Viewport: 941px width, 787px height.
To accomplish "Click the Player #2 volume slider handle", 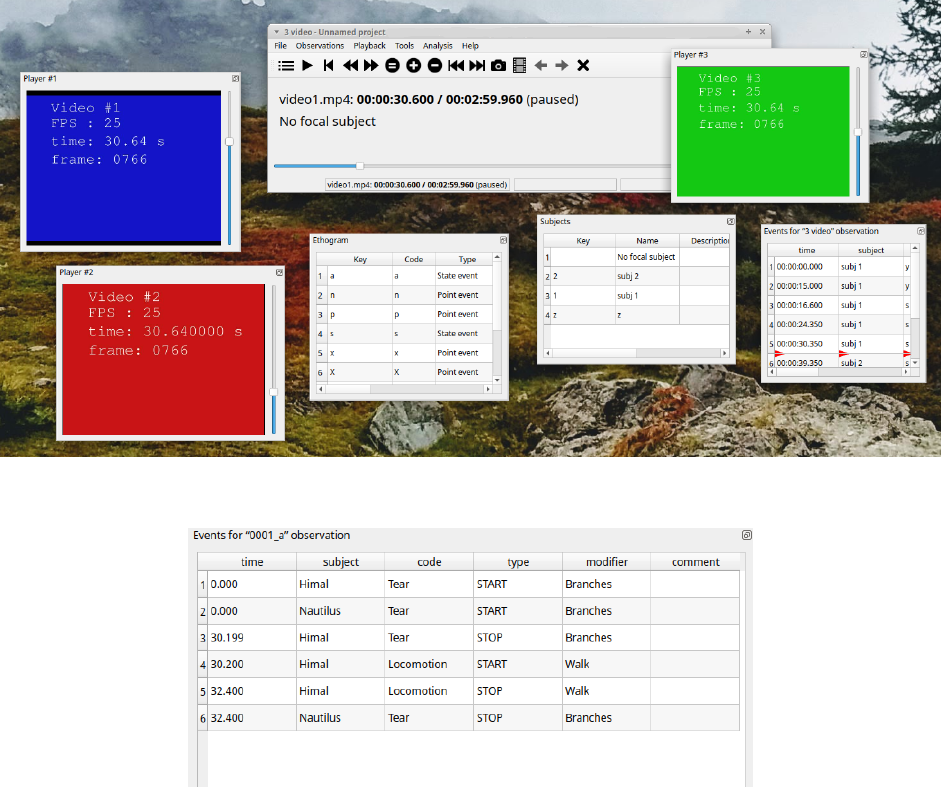I will (x=274, y=392).
